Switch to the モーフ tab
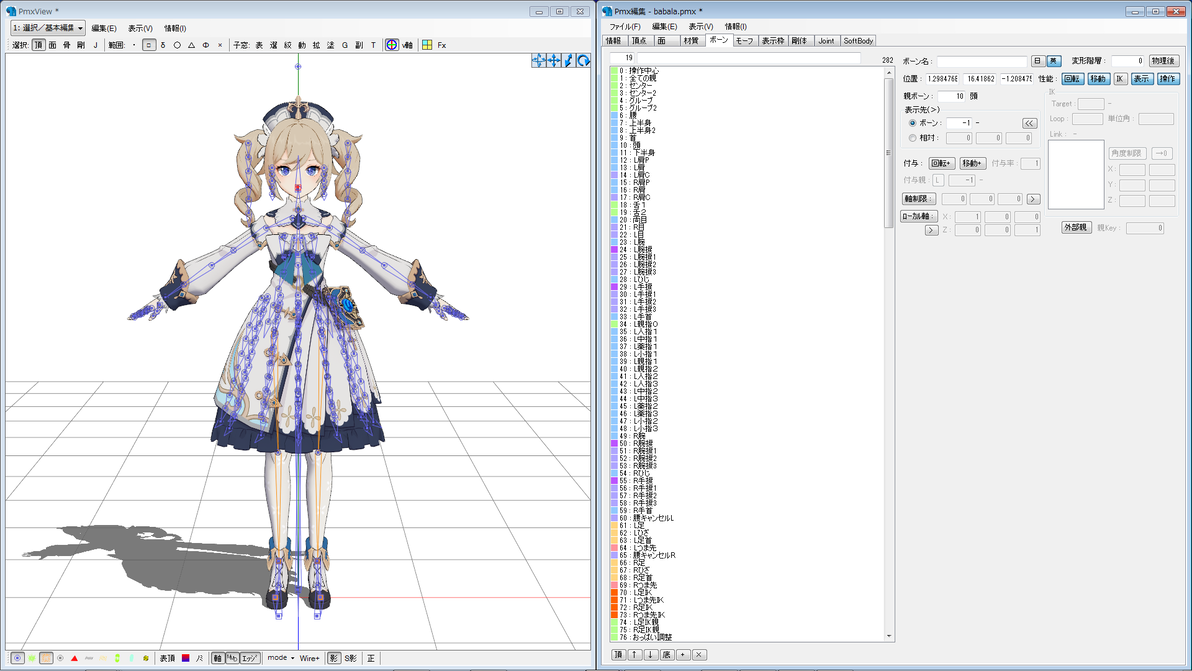Screen dimensions: 1192x671 click(x=745, y=41)
